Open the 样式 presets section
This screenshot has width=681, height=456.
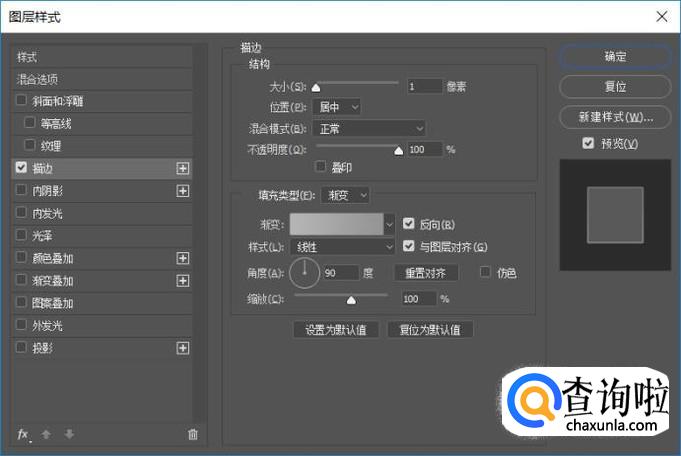[x=102, y=57]
